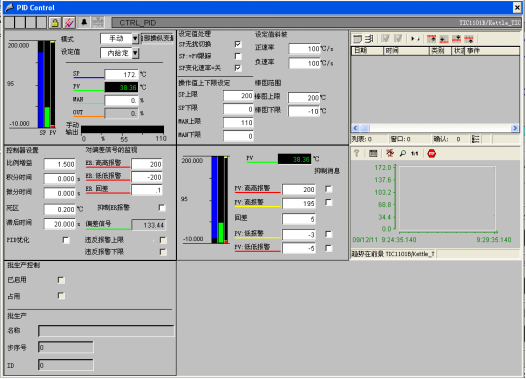
Task: Click the yellow padlock toolbar icon
Action: click(55, 23)
